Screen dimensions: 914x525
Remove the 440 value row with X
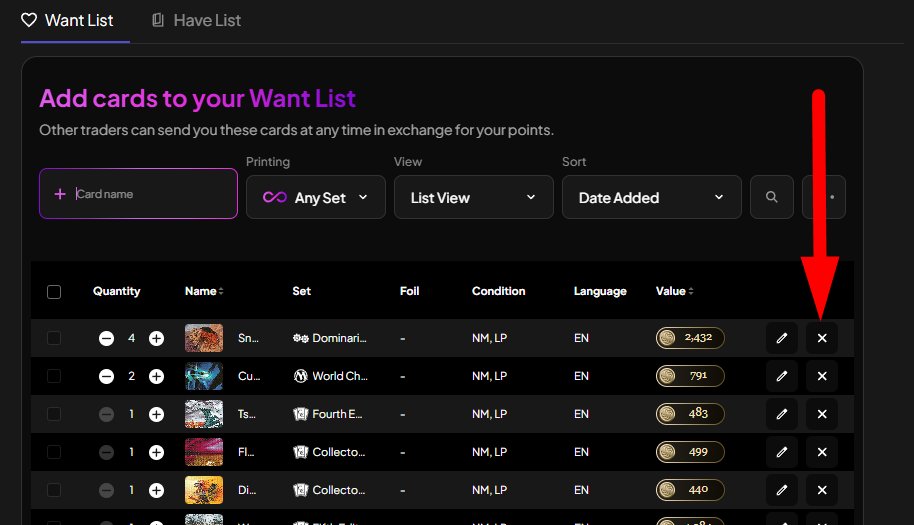coord(822,490)
